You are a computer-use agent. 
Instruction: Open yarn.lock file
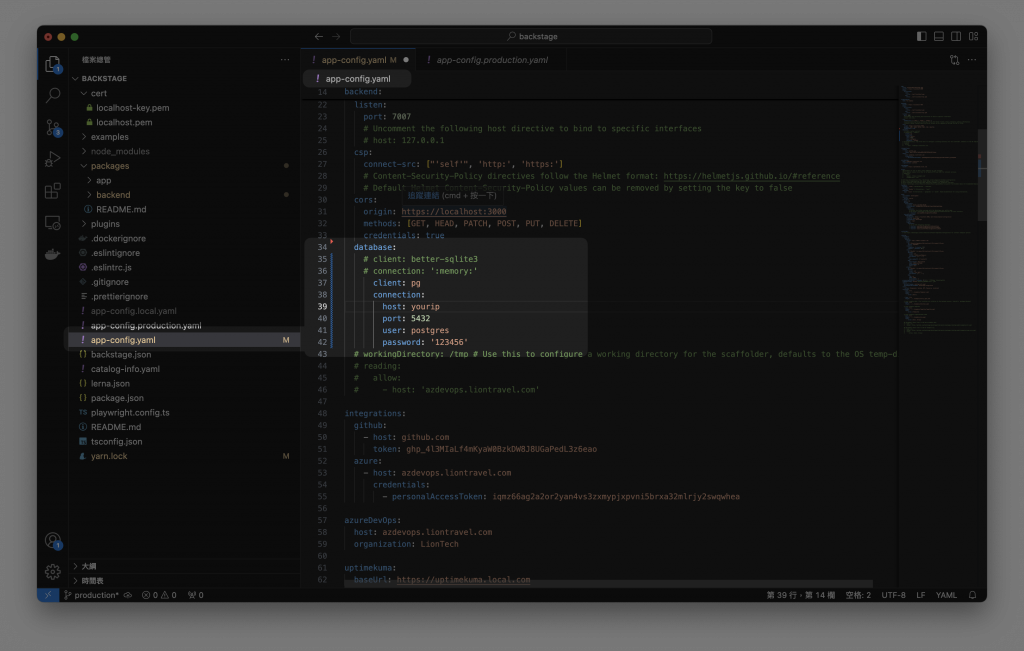pyautogui.click(x=109, y=456)
